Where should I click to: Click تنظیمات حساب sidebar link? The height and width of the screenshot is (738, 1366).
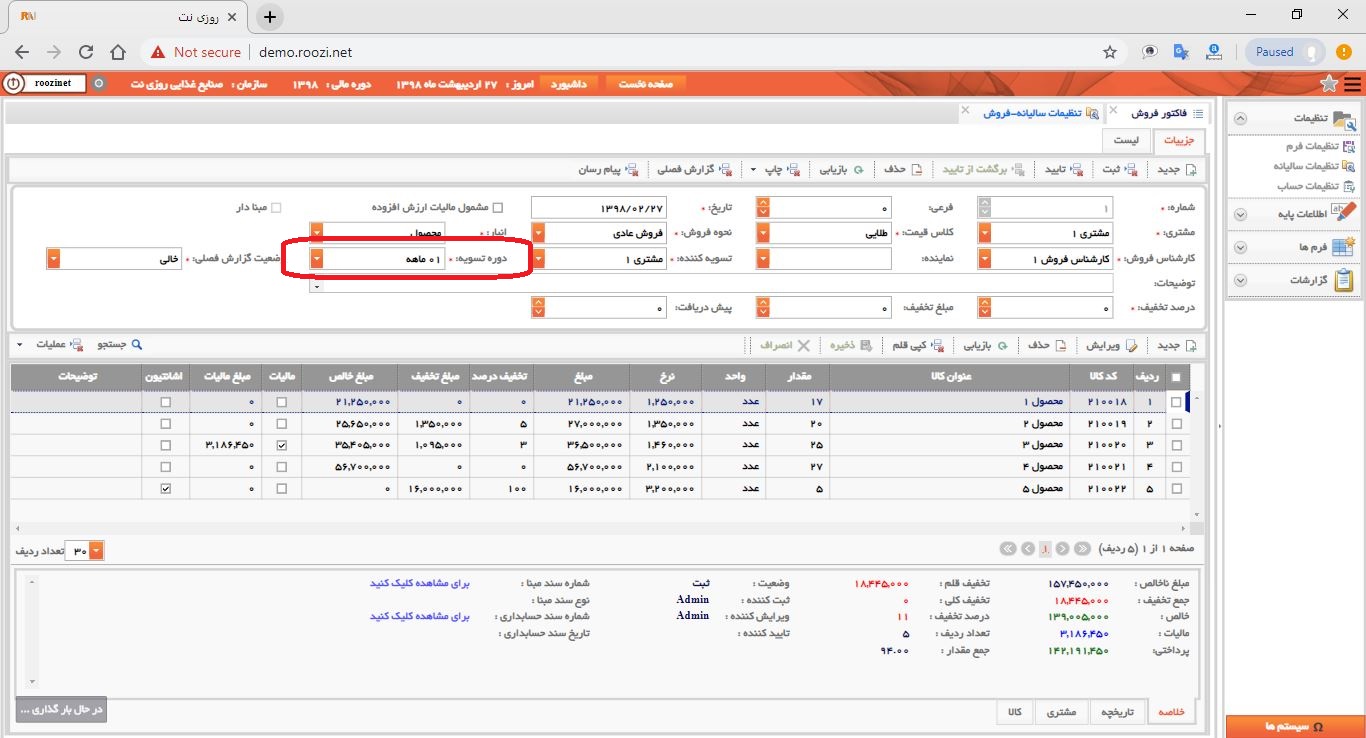point(1306,186)
